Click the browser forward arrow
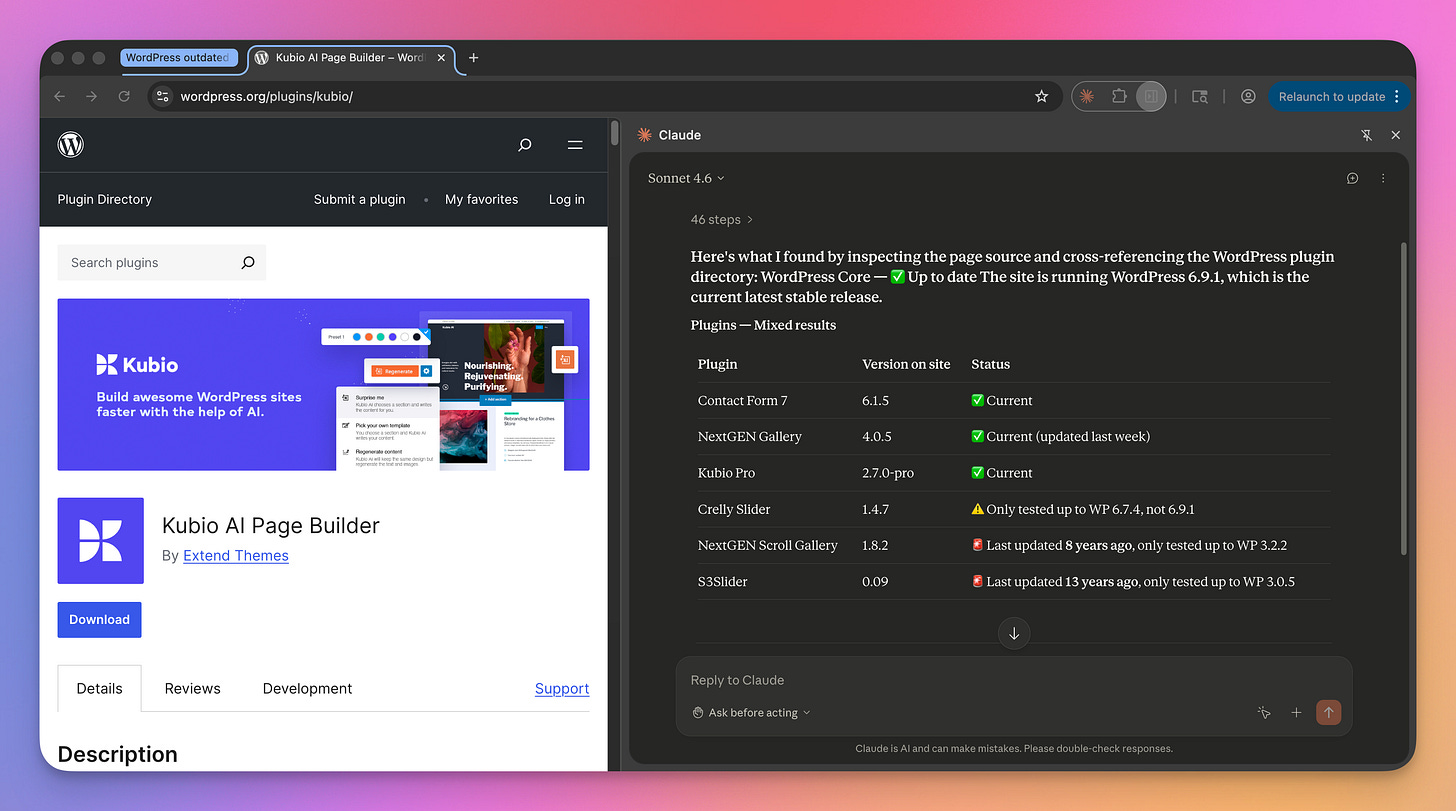Viewport: 1456px width, 811px height. point(92,97)
